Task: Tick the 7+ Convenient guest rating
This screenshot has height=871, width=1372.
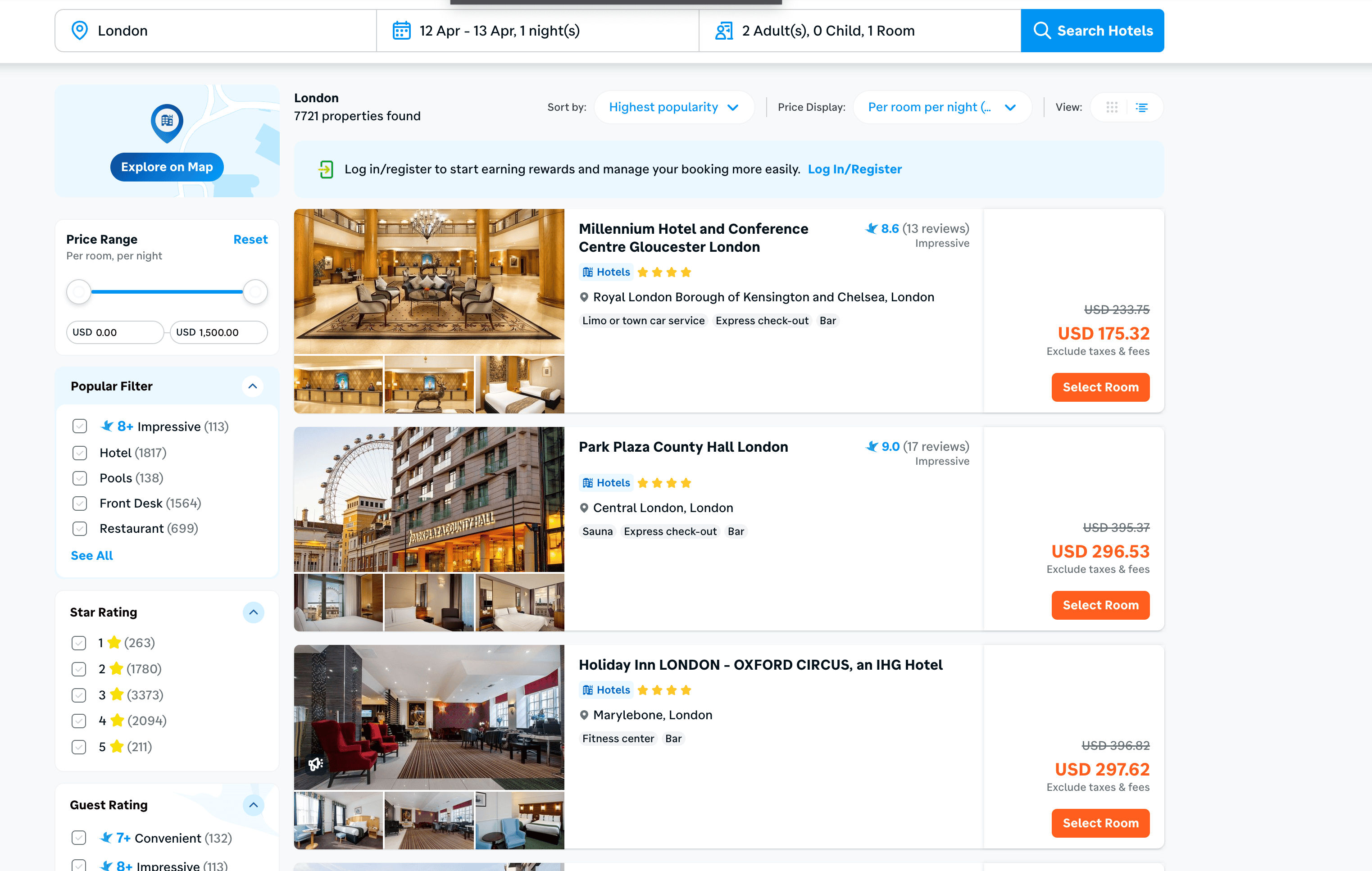Action: pos(79,838)
